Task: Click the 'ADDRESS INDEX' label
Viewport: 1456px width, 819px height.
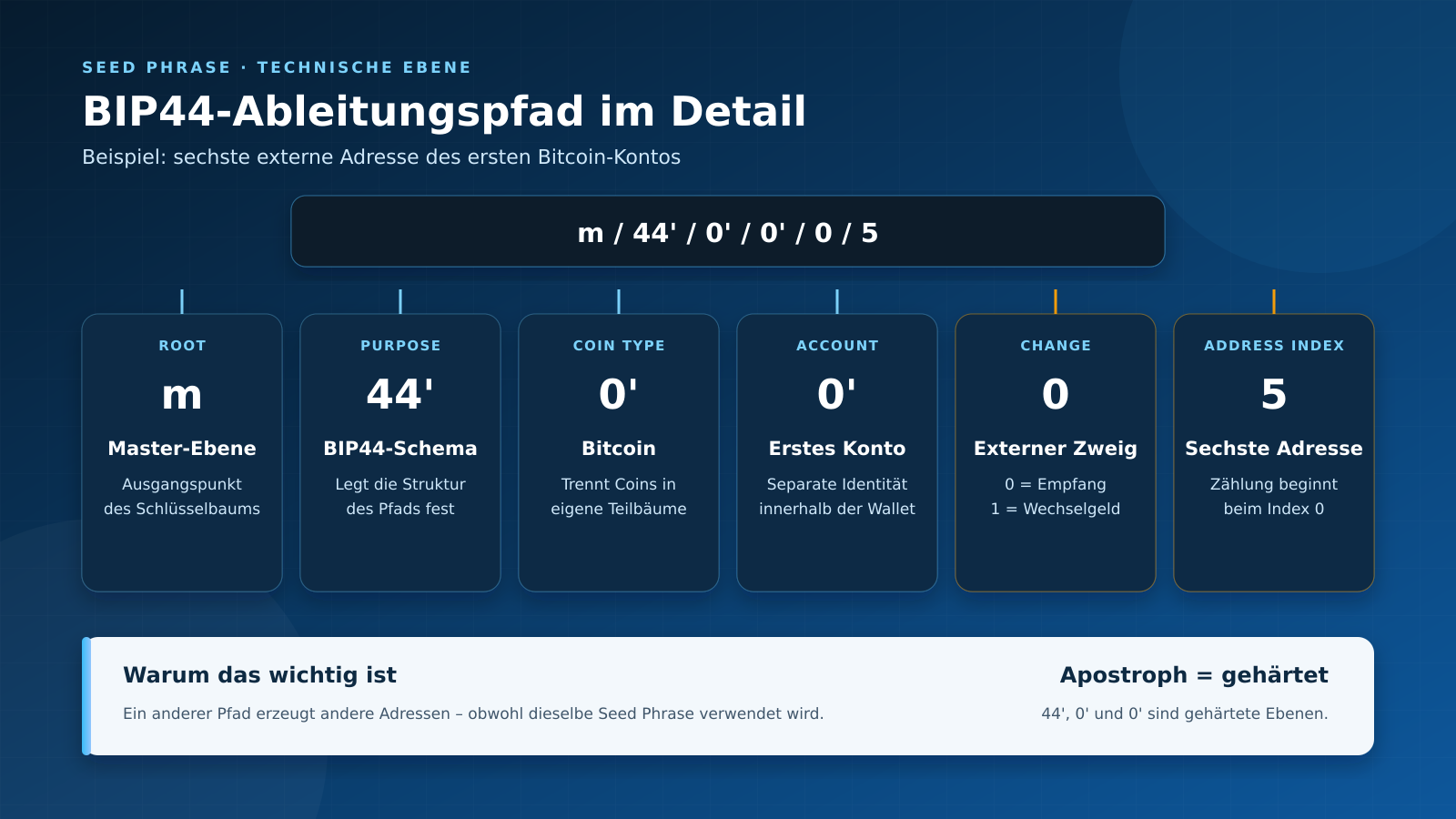Action: coord(1274,346)
